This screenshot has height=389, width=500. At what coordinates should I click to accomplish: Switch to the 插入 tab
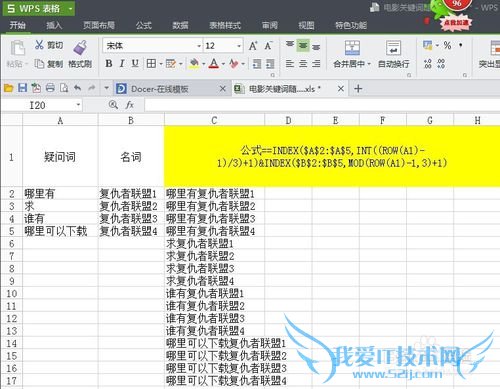[54, 25]
